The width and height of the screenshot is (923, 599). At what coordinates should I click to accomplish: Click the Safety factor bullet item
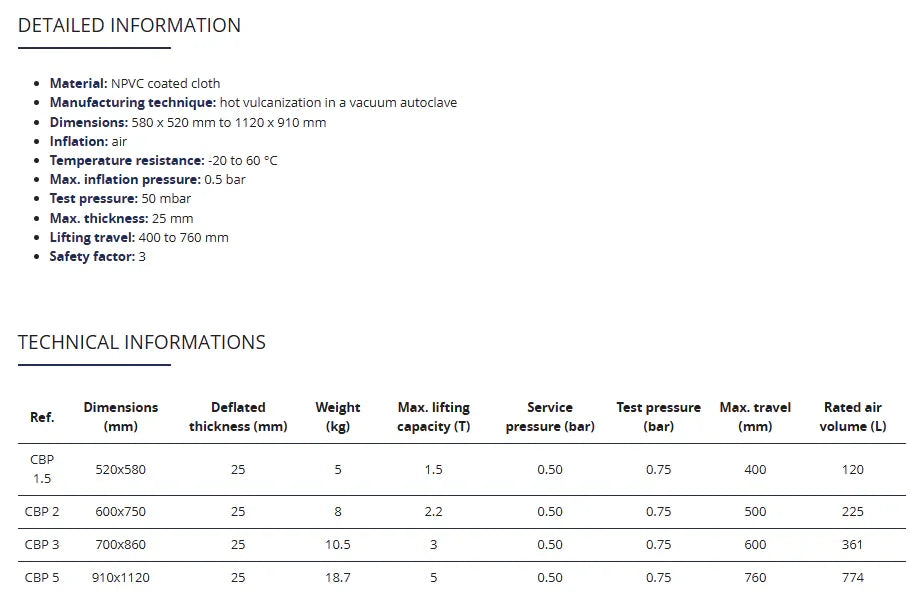(x=97, y=257)
